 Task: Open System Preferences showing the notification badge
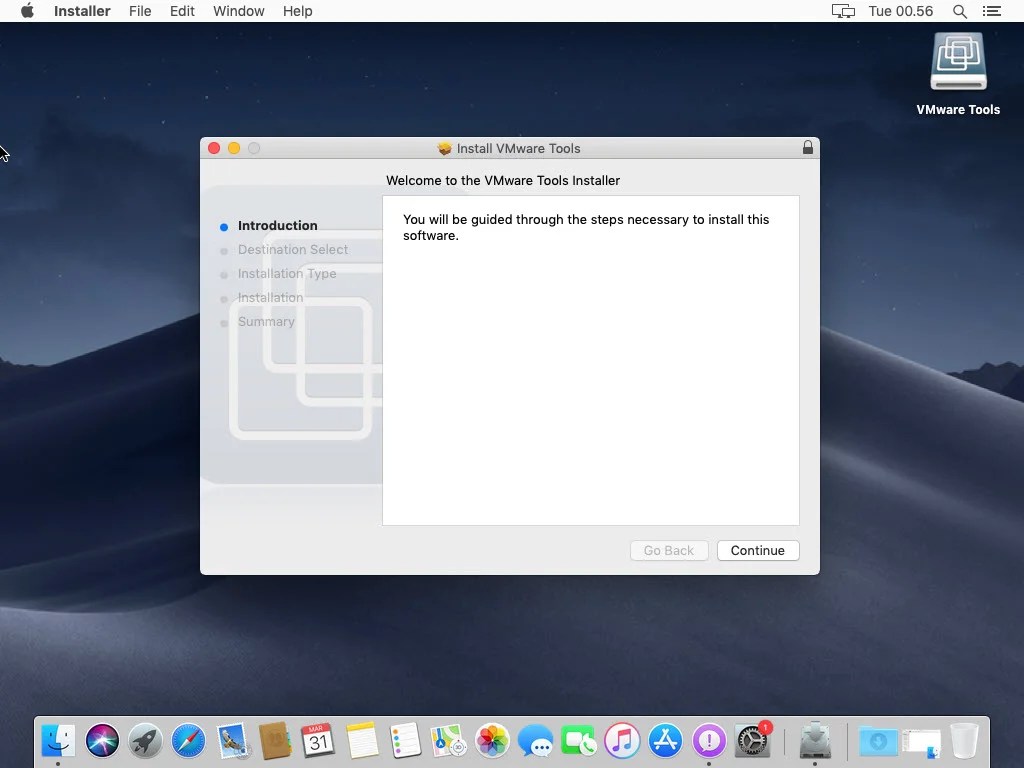point(750,742)
